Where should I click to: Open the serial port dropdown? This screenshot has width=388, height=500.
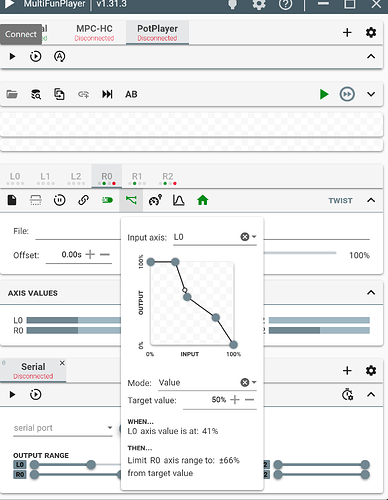coord(63,428)
